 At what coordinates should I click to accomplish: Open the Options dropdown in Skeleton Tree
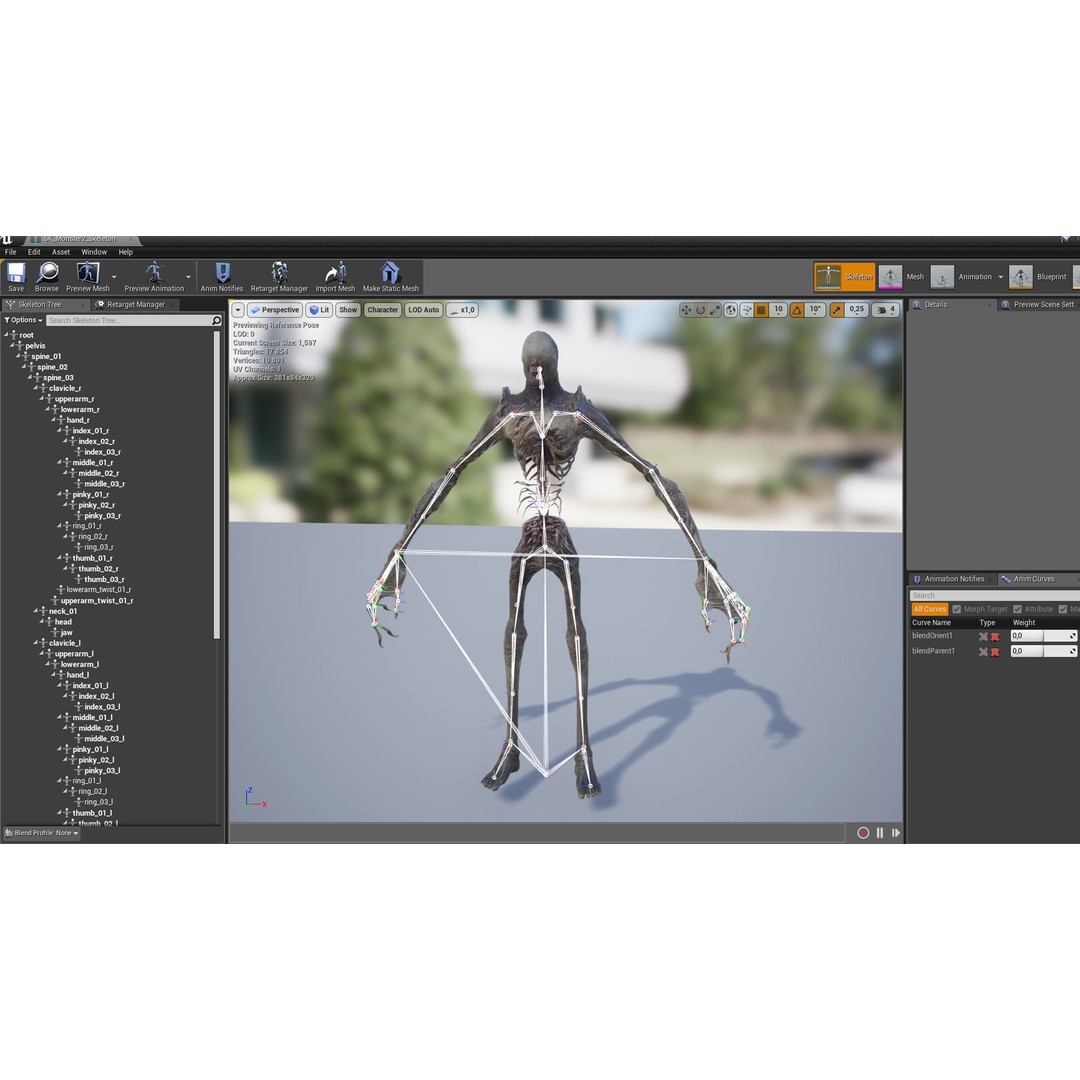[x=23, y=320]
